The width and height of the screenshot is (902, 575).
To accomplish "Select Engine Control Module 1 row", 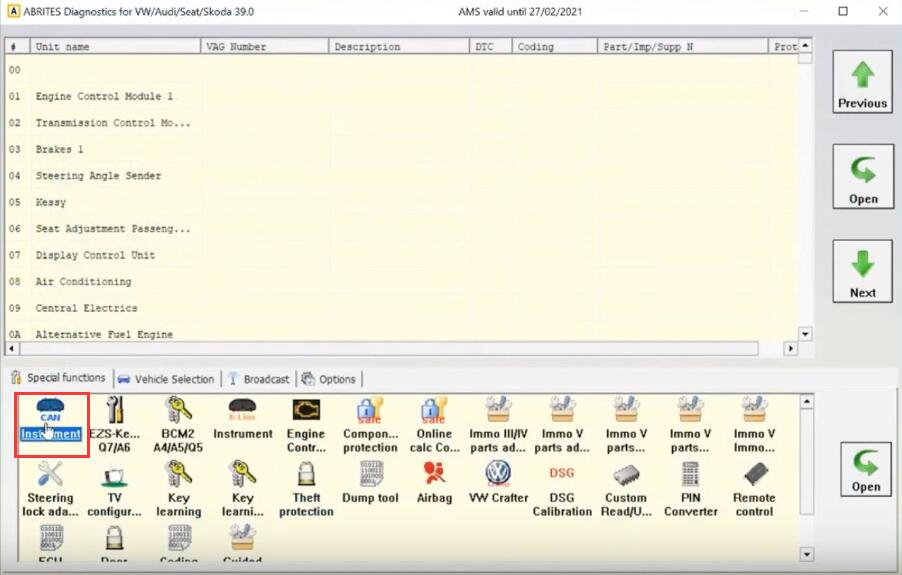I will point(402,96).
